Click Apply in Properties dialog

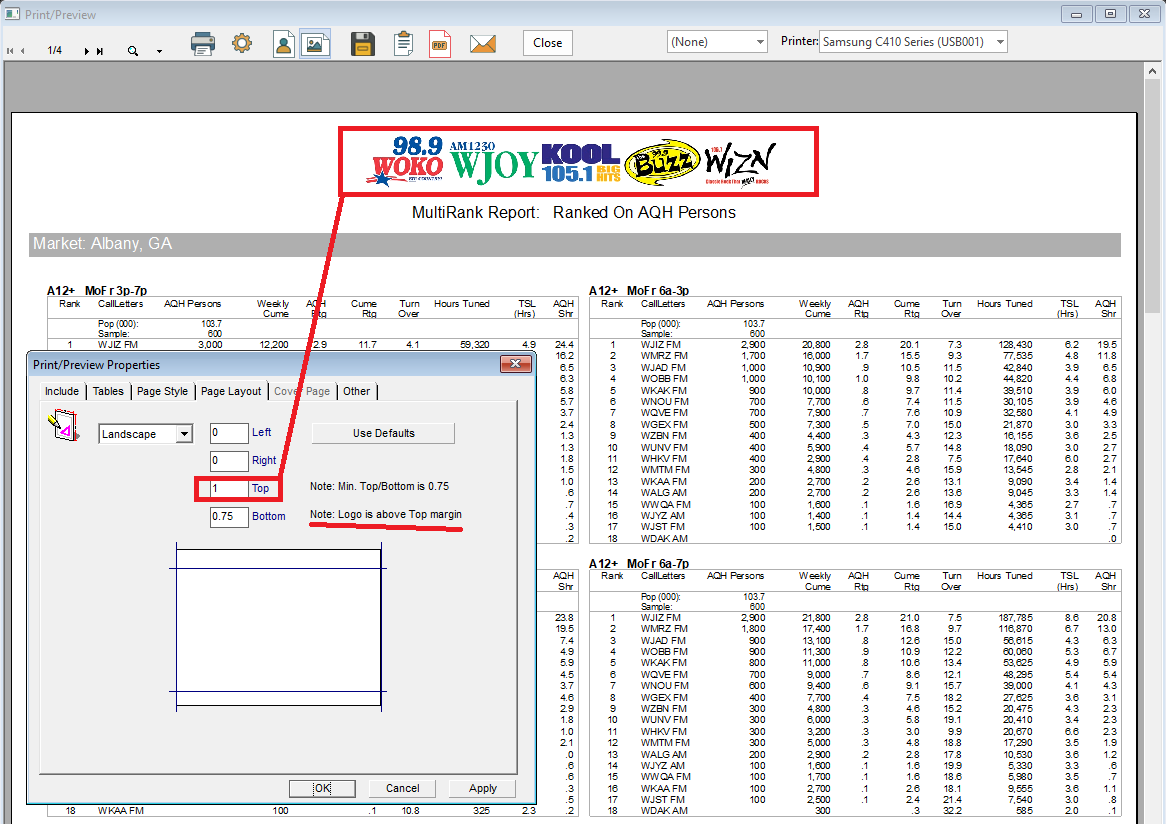point(483,788)
